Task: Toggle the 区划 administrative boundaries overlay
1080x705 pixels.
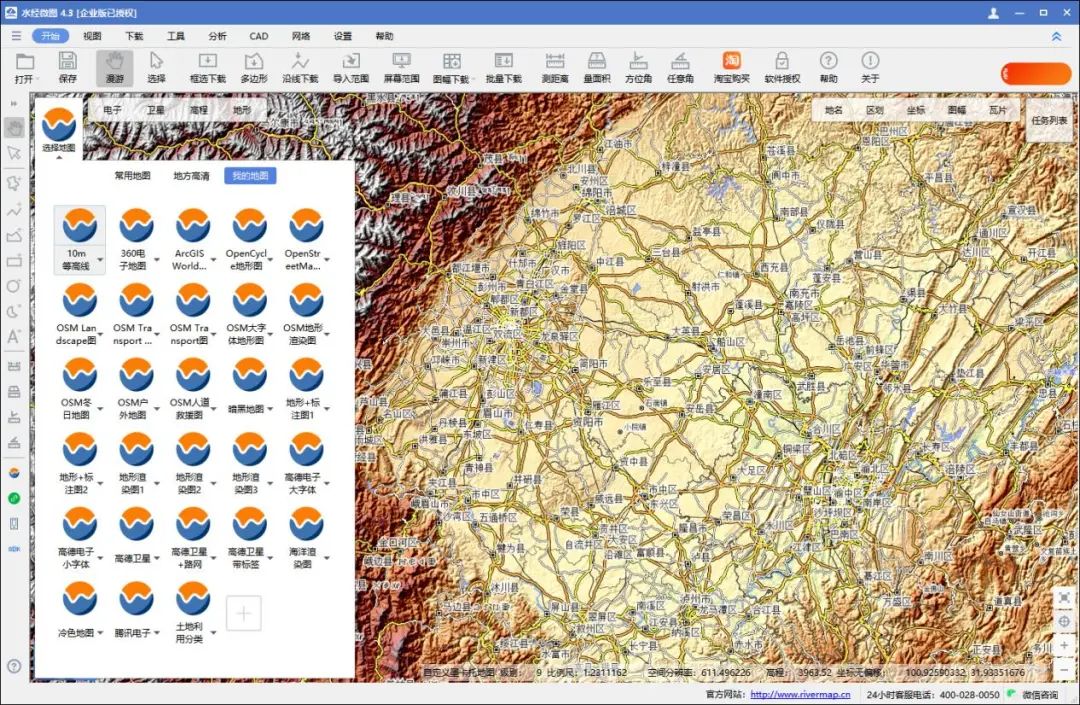Action: (874, 110)
